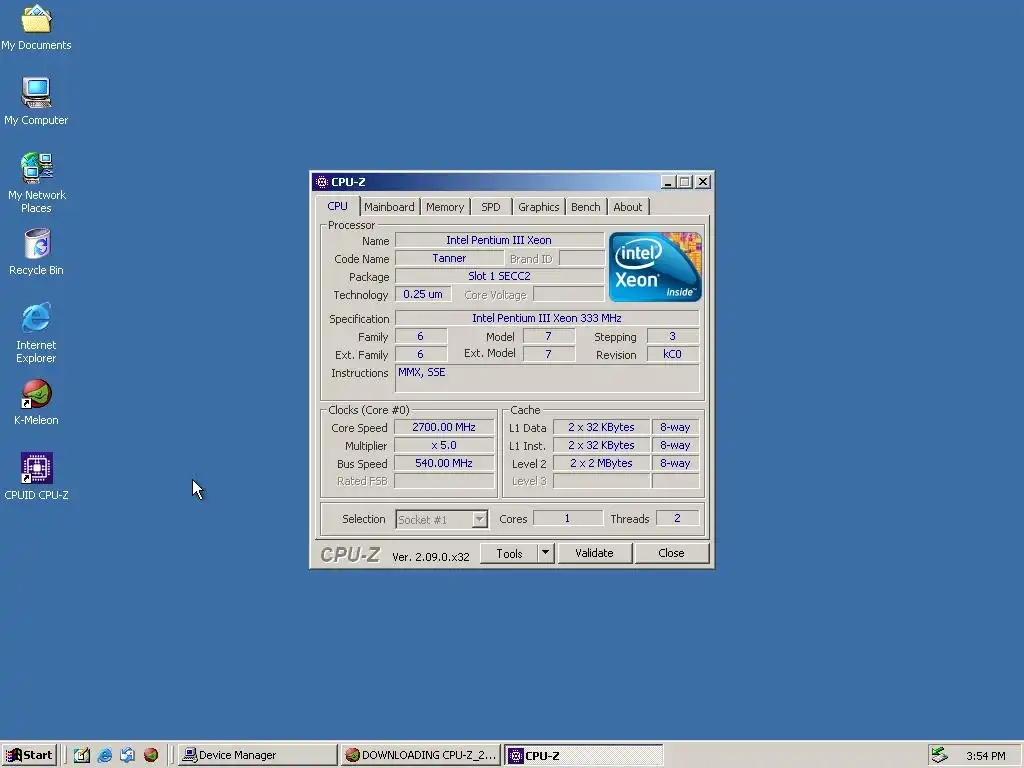The image size is (1024, 768).
Task: Click the Cores value 1
Action: click(x=568, y=519)
